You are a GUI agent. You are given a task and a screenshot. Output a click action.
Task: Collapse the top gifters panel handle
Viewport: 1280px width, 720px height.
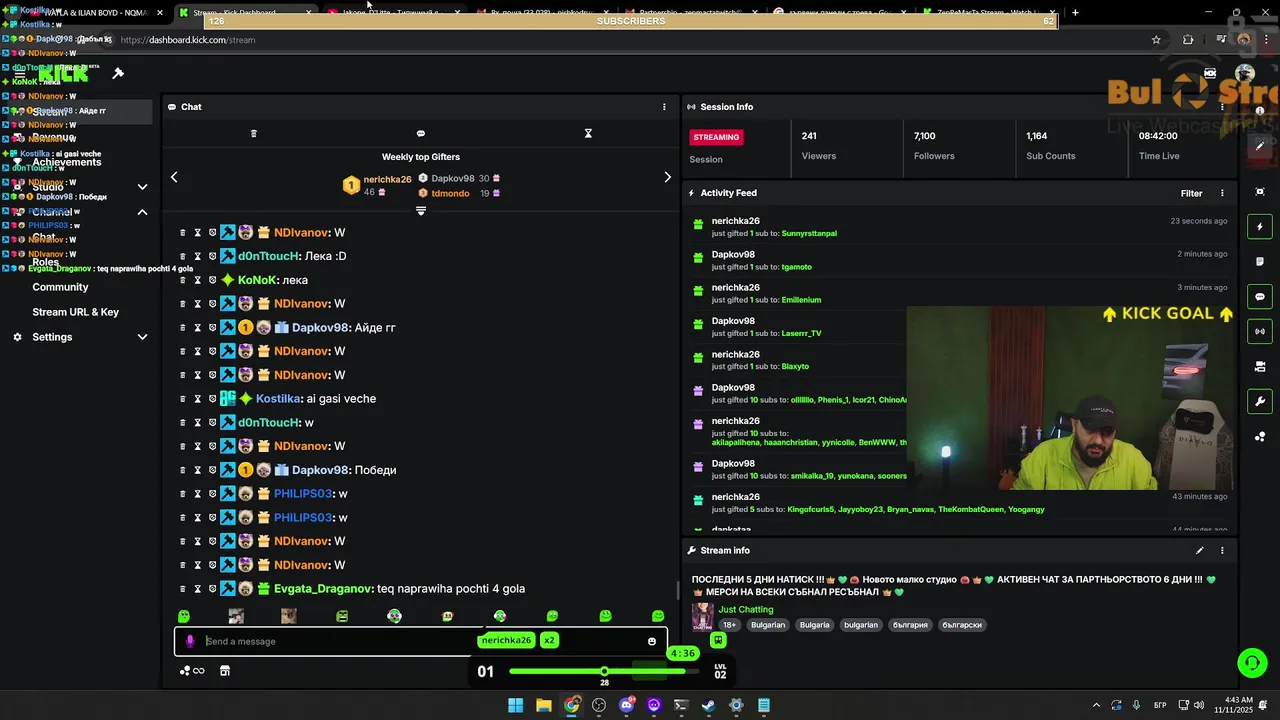pos(421,211)
